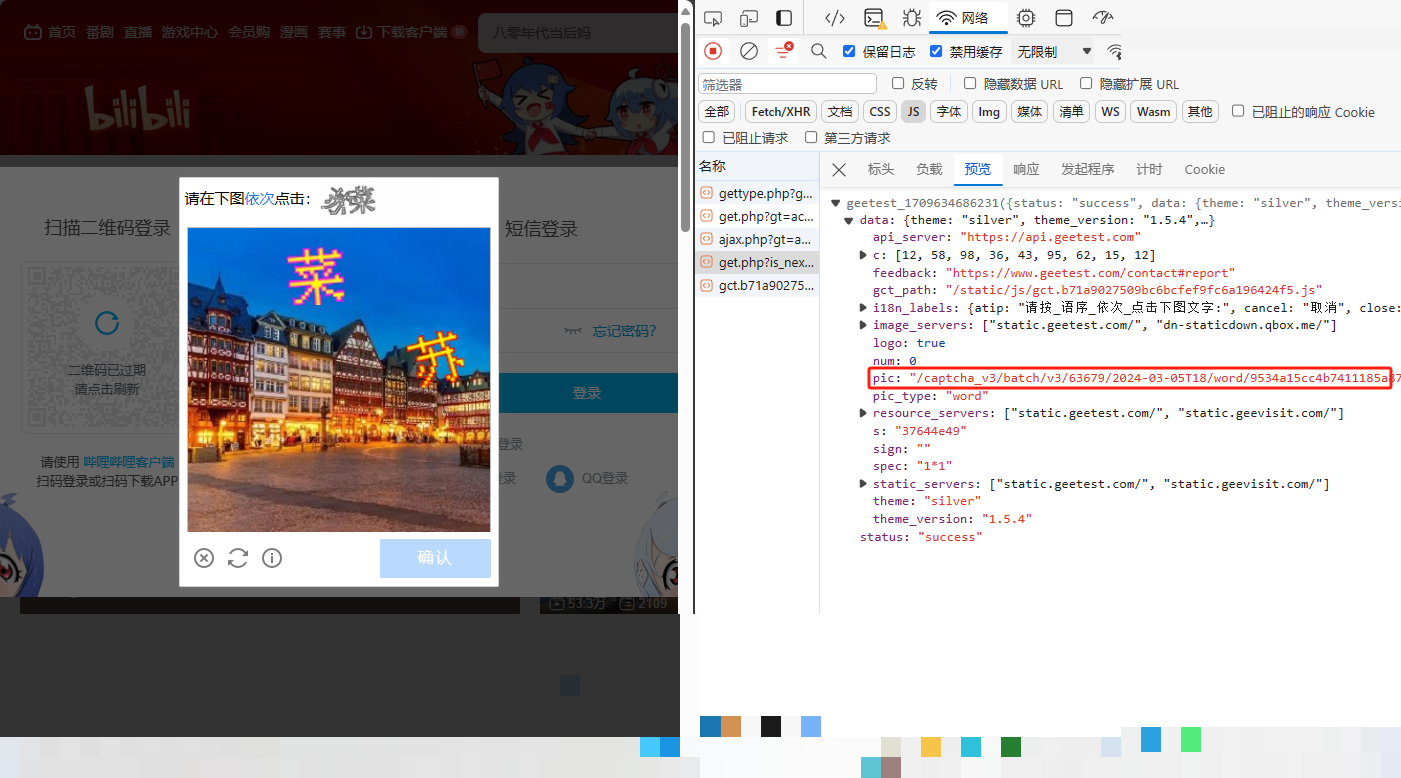Close the request details pane

839,170
